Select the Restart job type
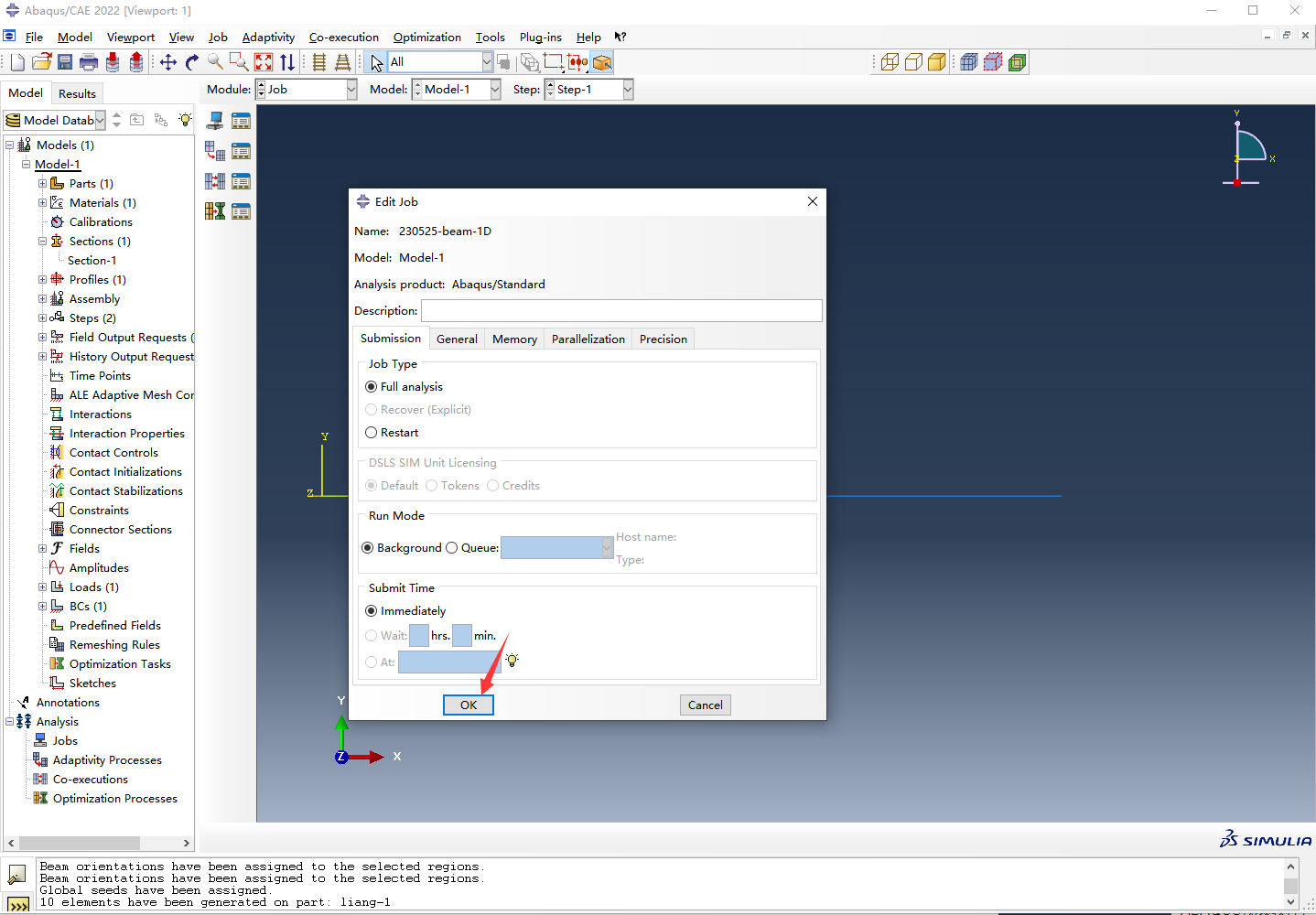1316x915 pixels. [372, 433]
